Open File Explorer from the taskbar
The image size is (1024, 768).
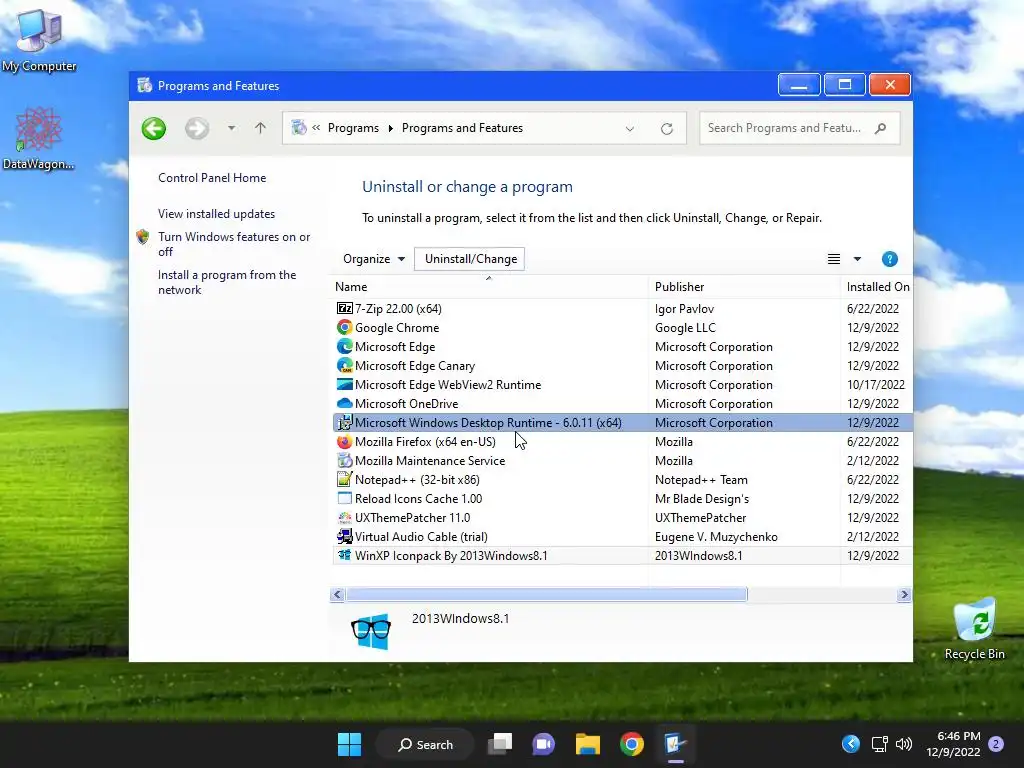588,744
